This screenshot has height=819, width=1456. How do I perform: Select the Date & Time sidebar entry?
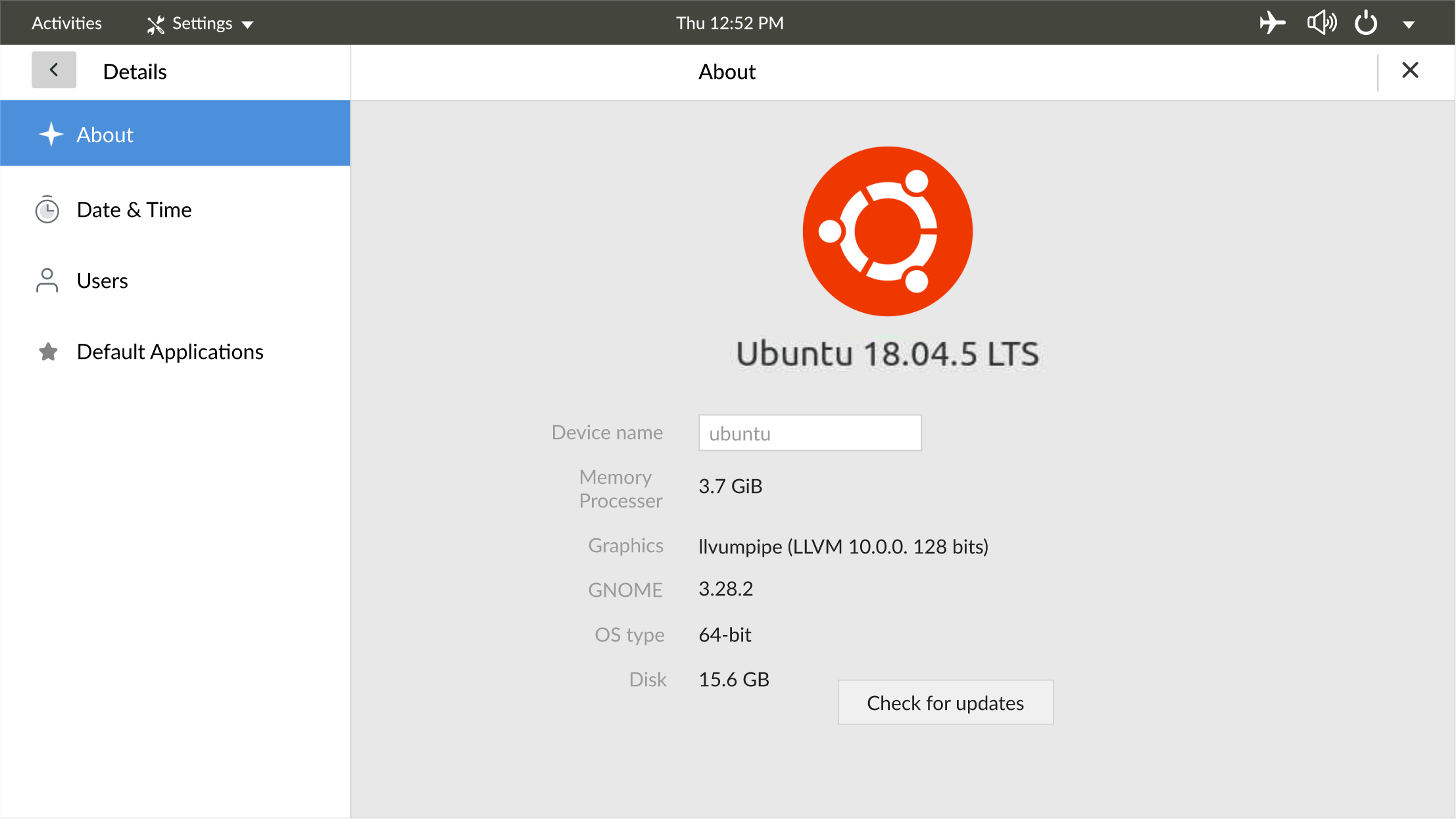click(134, 210)
